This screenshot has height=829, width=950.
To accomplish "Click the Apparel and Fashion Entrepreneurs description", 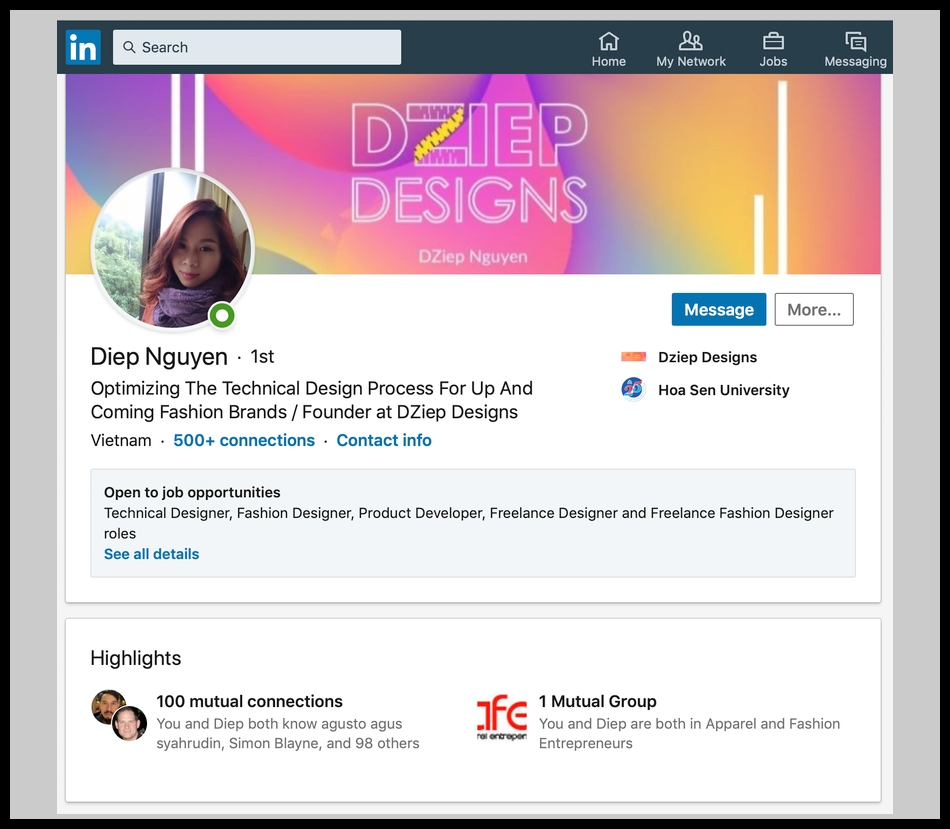I will click(x=689, y=733).
